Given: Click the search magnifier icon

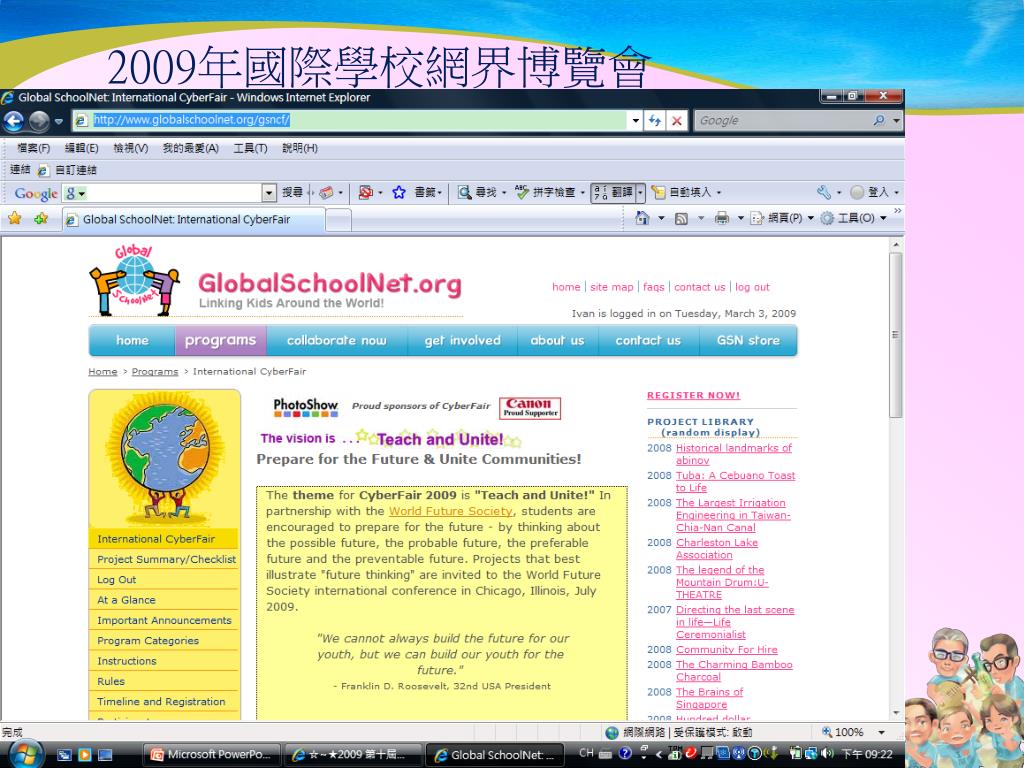Looking at the screenshot, I should pyautogui.click(x=879, y=121).
